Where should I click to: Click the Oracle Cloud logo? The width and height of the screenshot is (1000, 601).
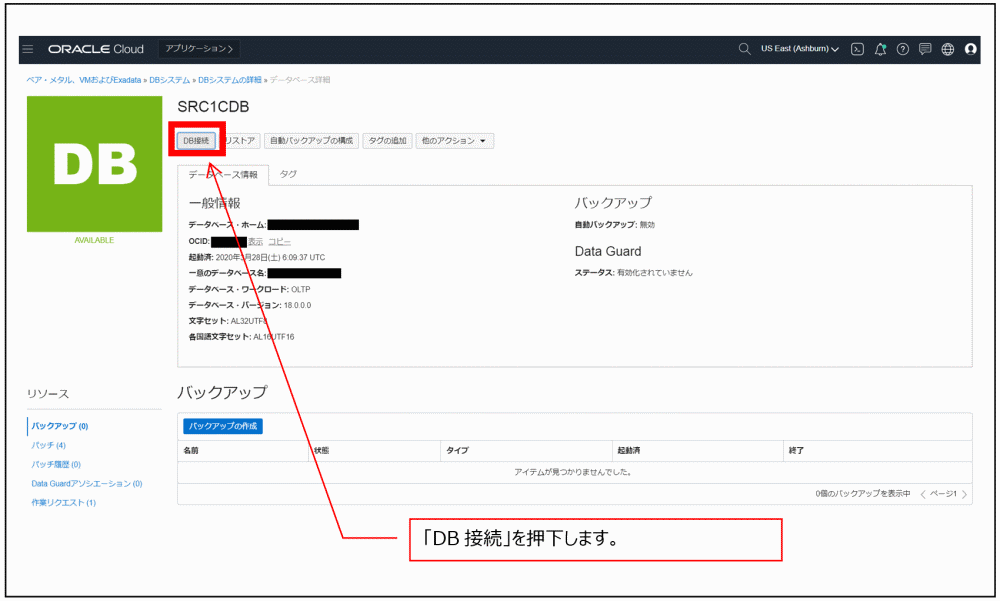point(96,49)
